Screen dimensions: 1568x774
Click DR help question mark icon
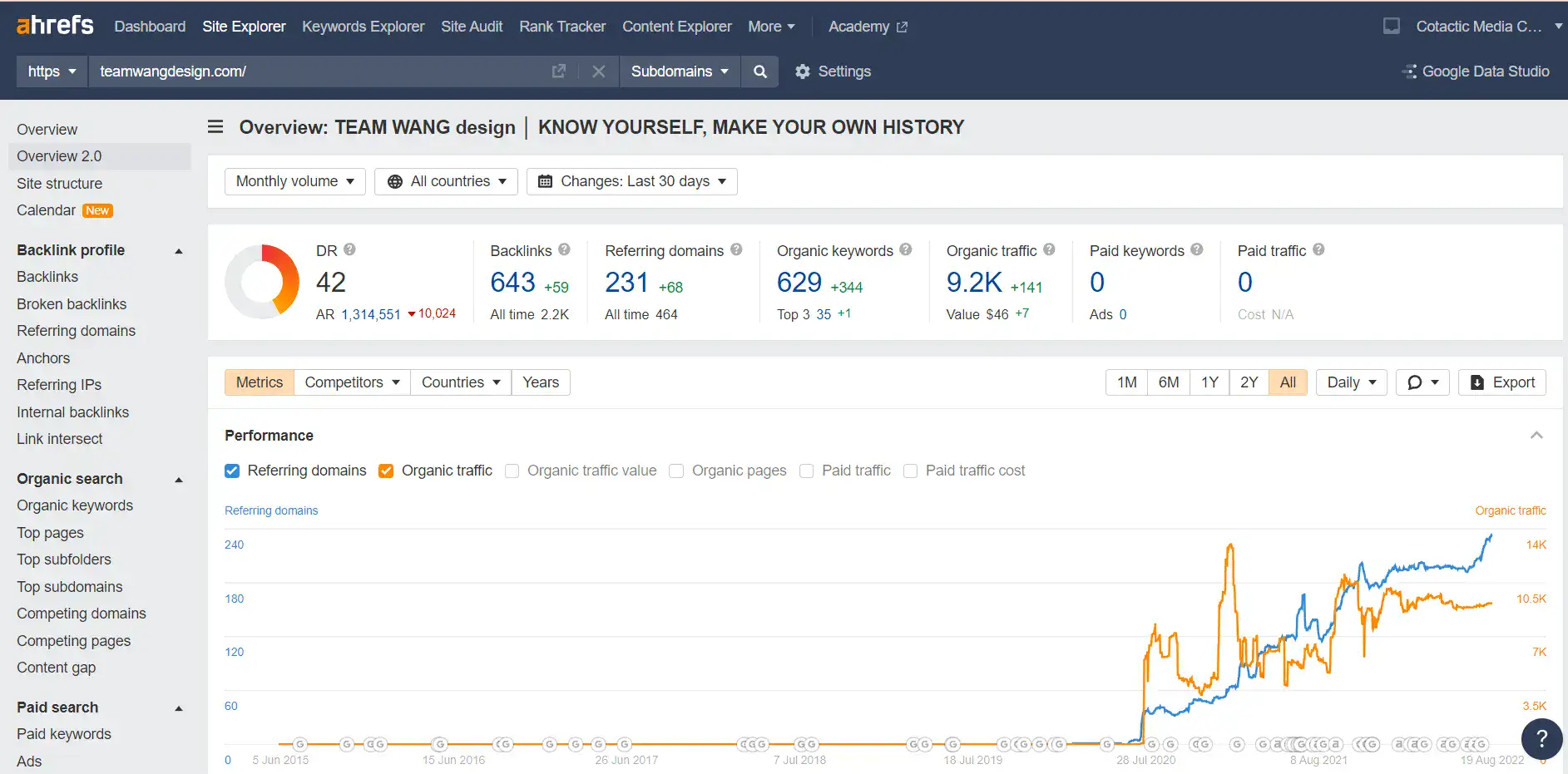[x=349, y=249]
